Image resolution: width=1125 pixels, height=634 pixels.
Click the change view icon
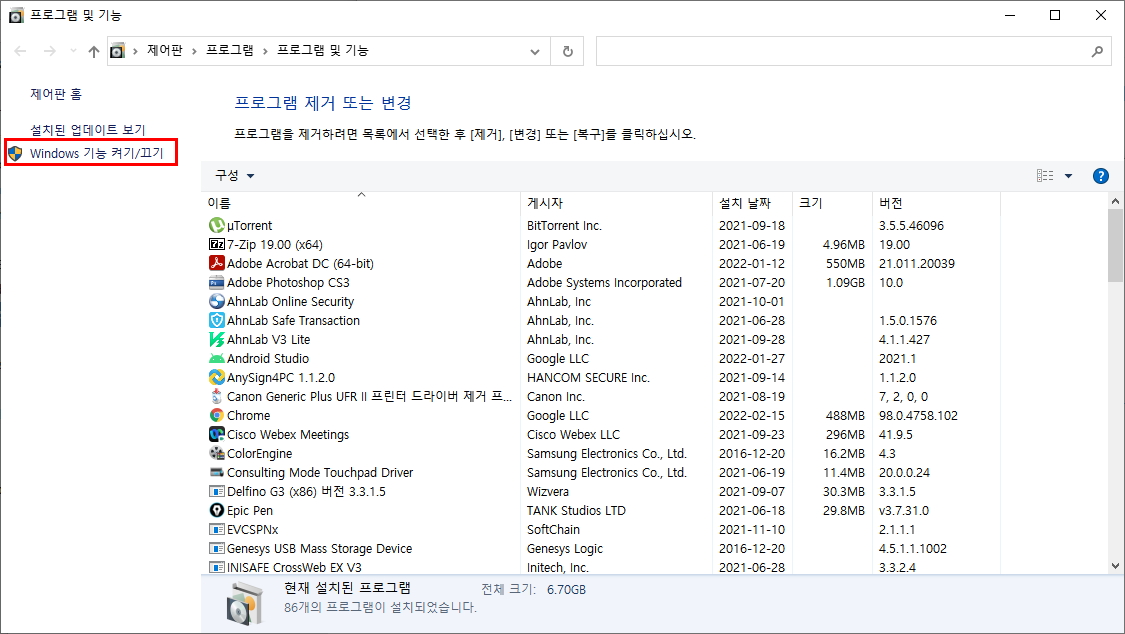pos(1045,176)
